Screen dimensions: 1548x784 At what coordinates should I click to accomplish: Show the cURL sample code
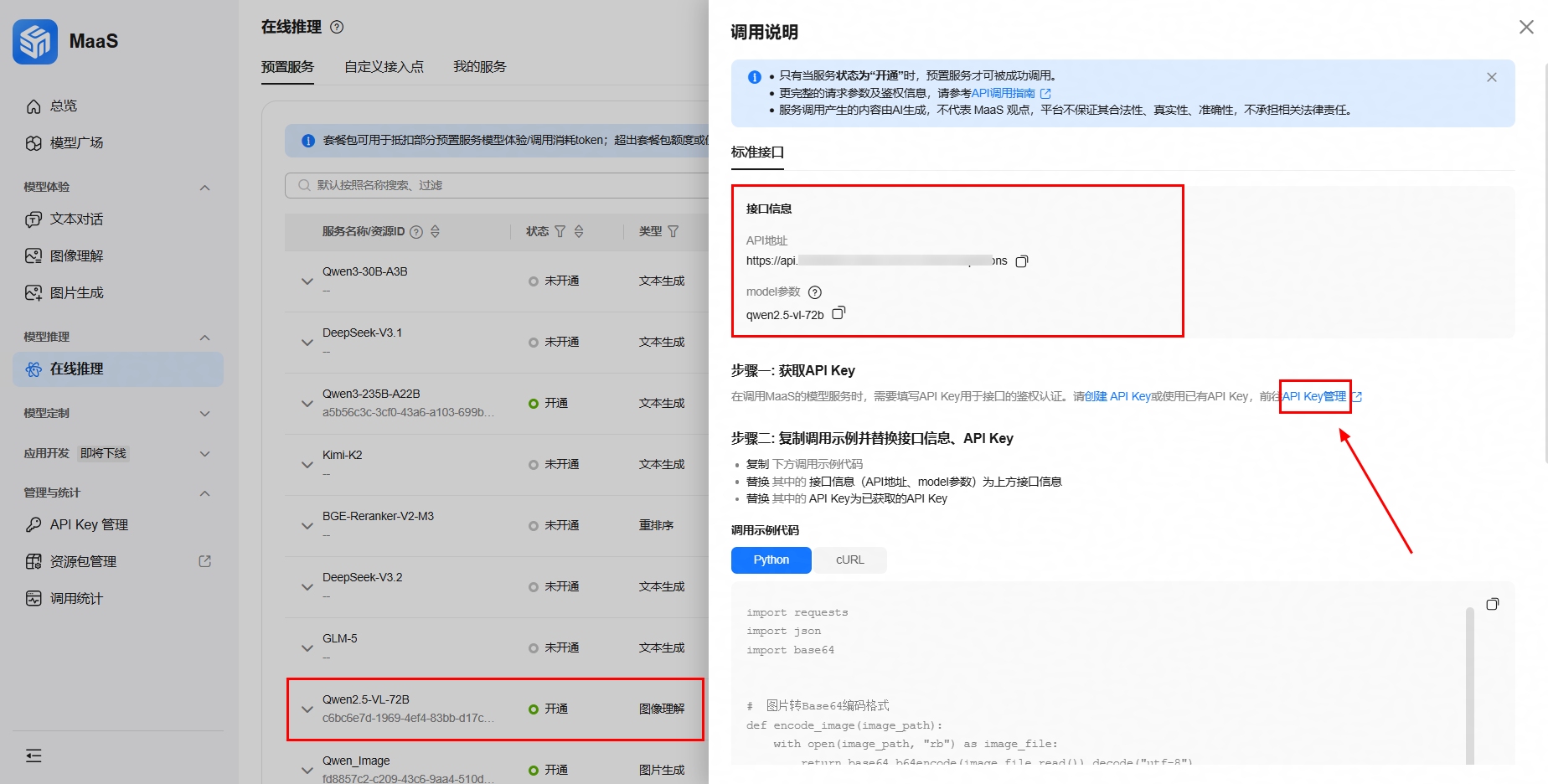tap(849, 560)
